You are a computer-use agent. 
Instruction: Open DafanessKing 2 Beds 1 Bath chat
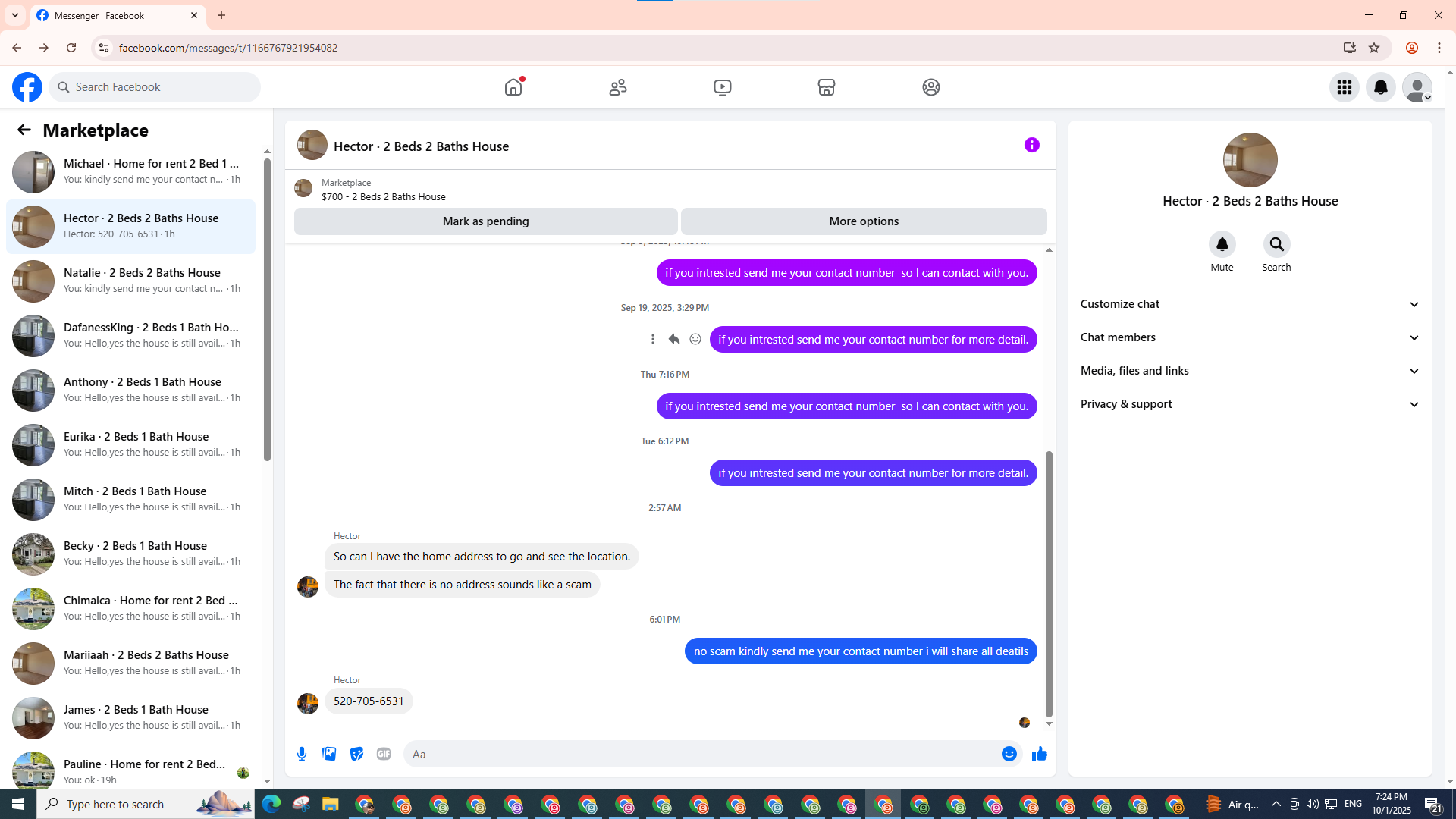pyautogui.click(x=131, y=336)
